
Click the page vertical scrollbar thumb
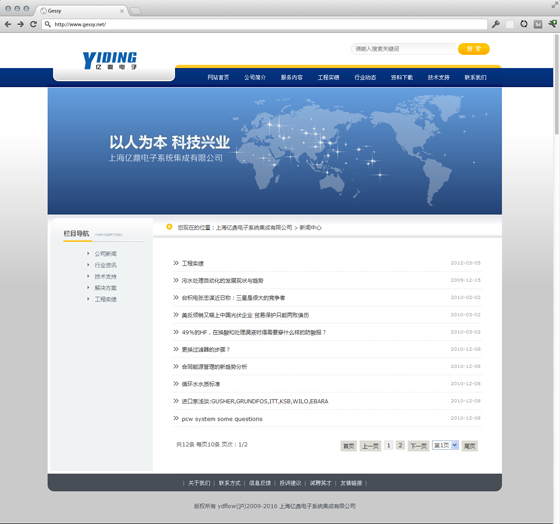click(x=556, y=84)
